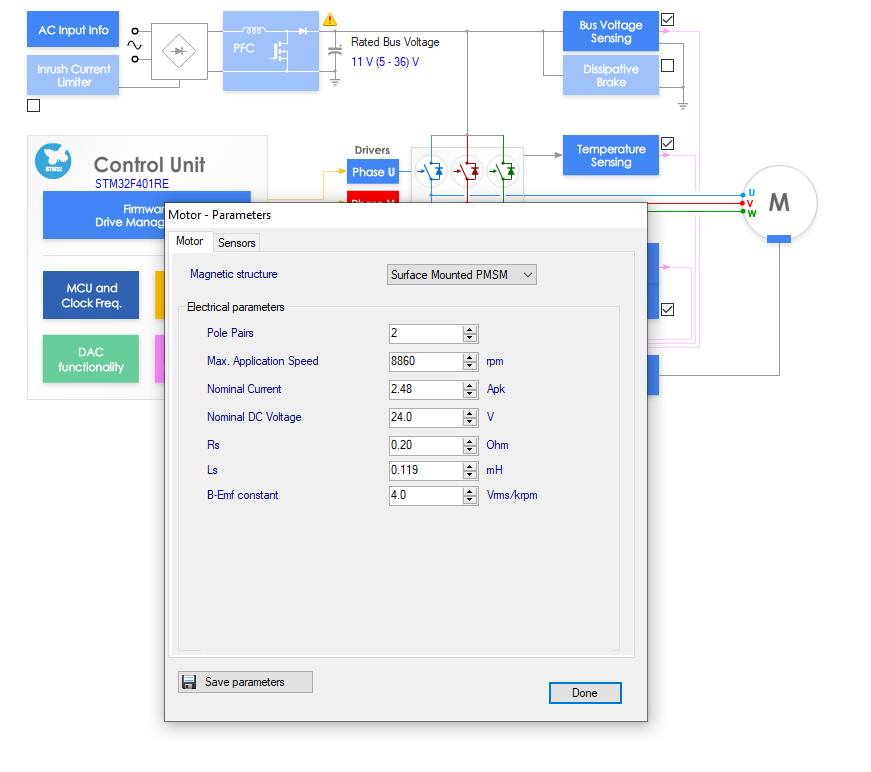
Task: Open the Temperature Sensing block
Action: click(x=610, y=155)
